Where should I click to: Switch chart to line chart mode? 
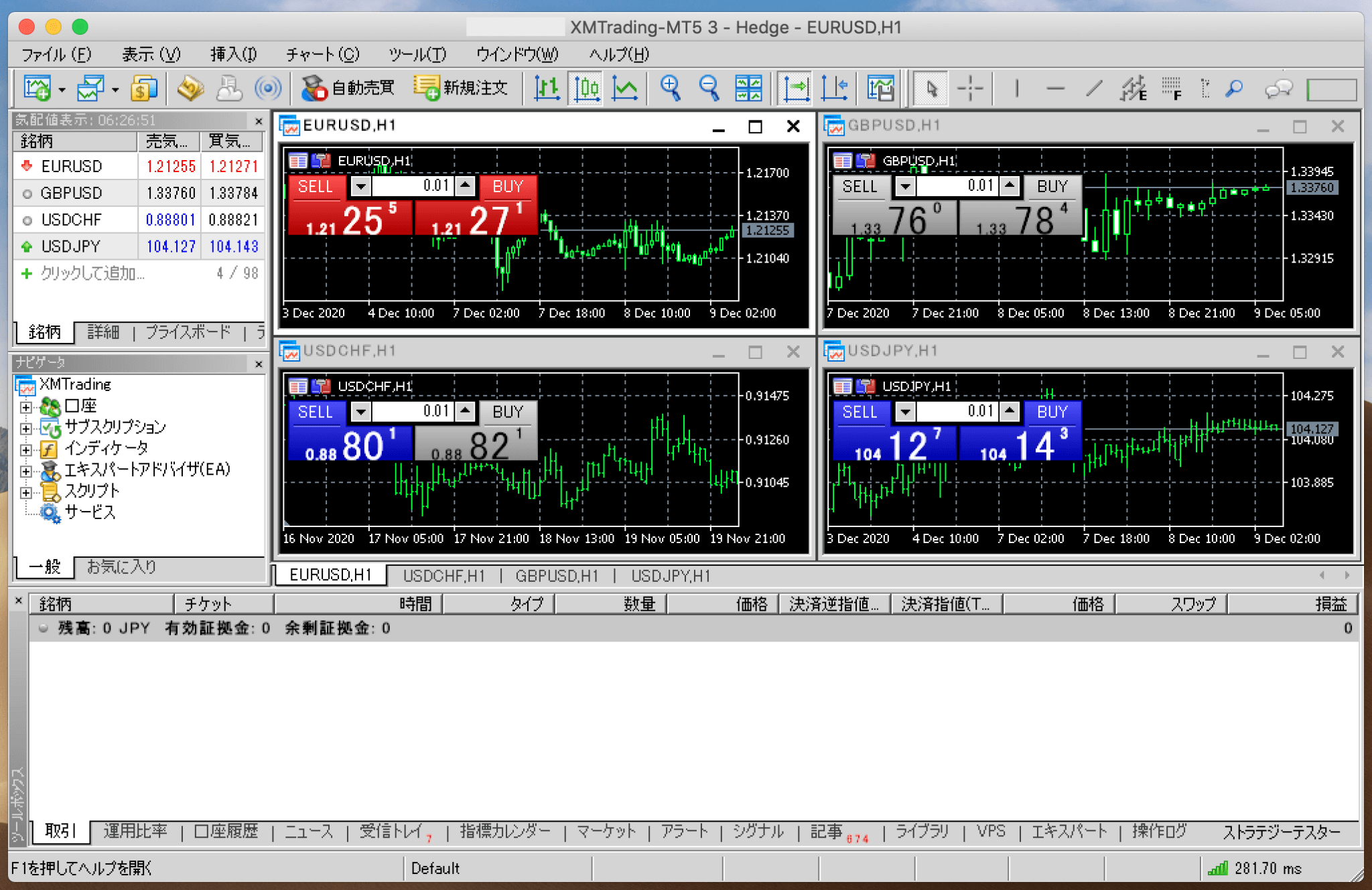tap(624, 88)
